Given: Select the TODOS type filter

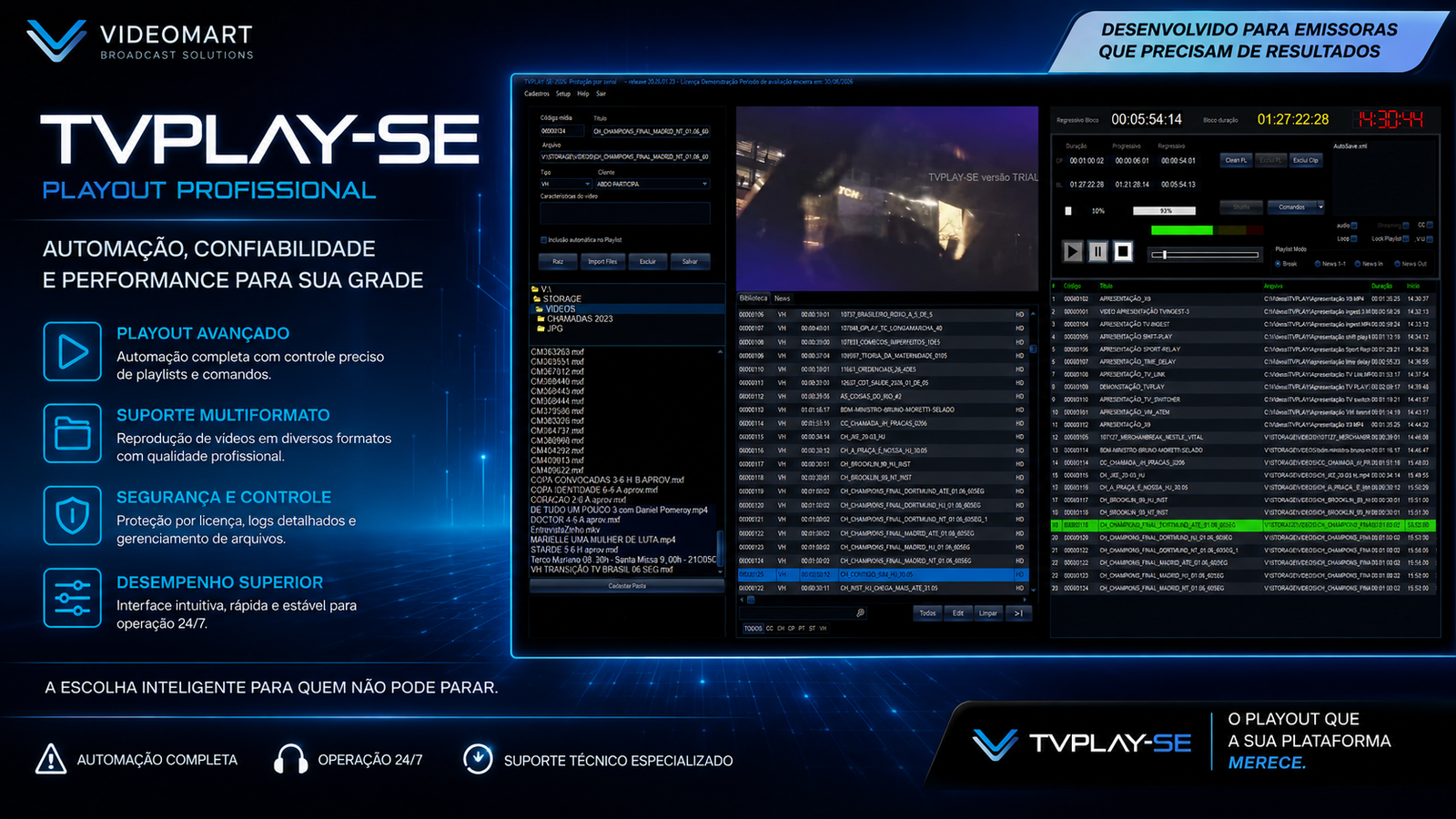Looking at the screenshot, I should click(753, 628).
